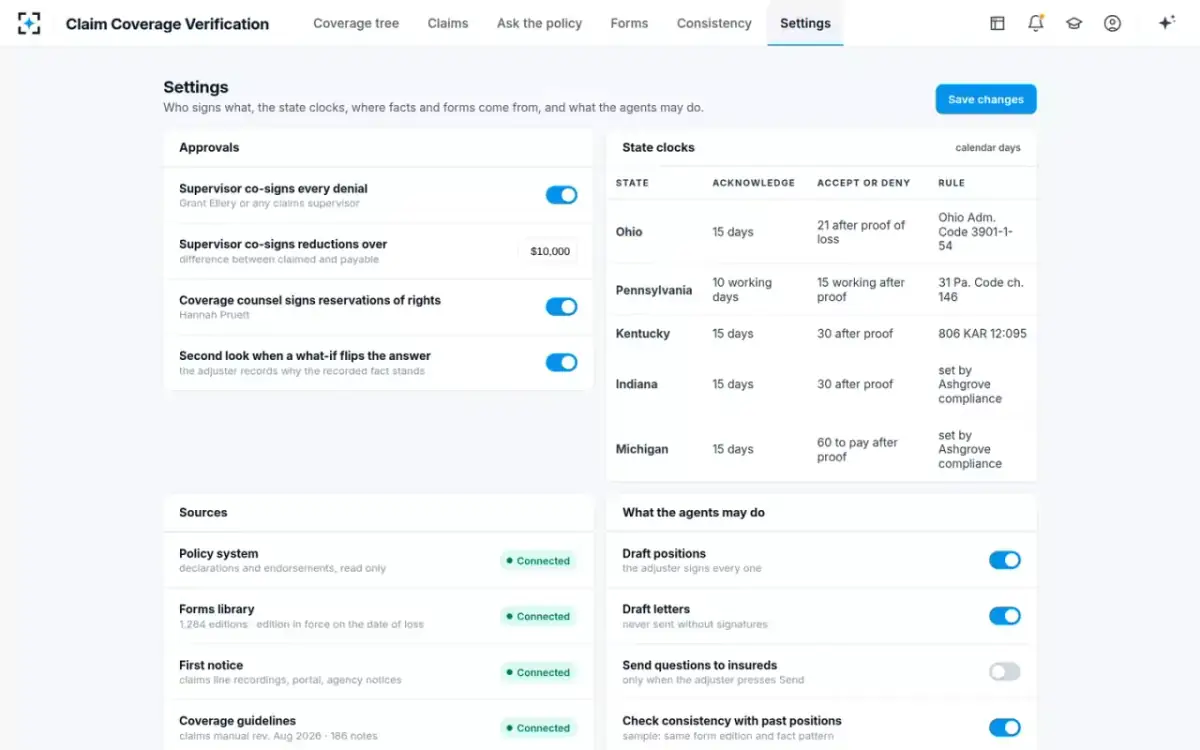Click the Approvals section heading

click(x=209, y=147)
